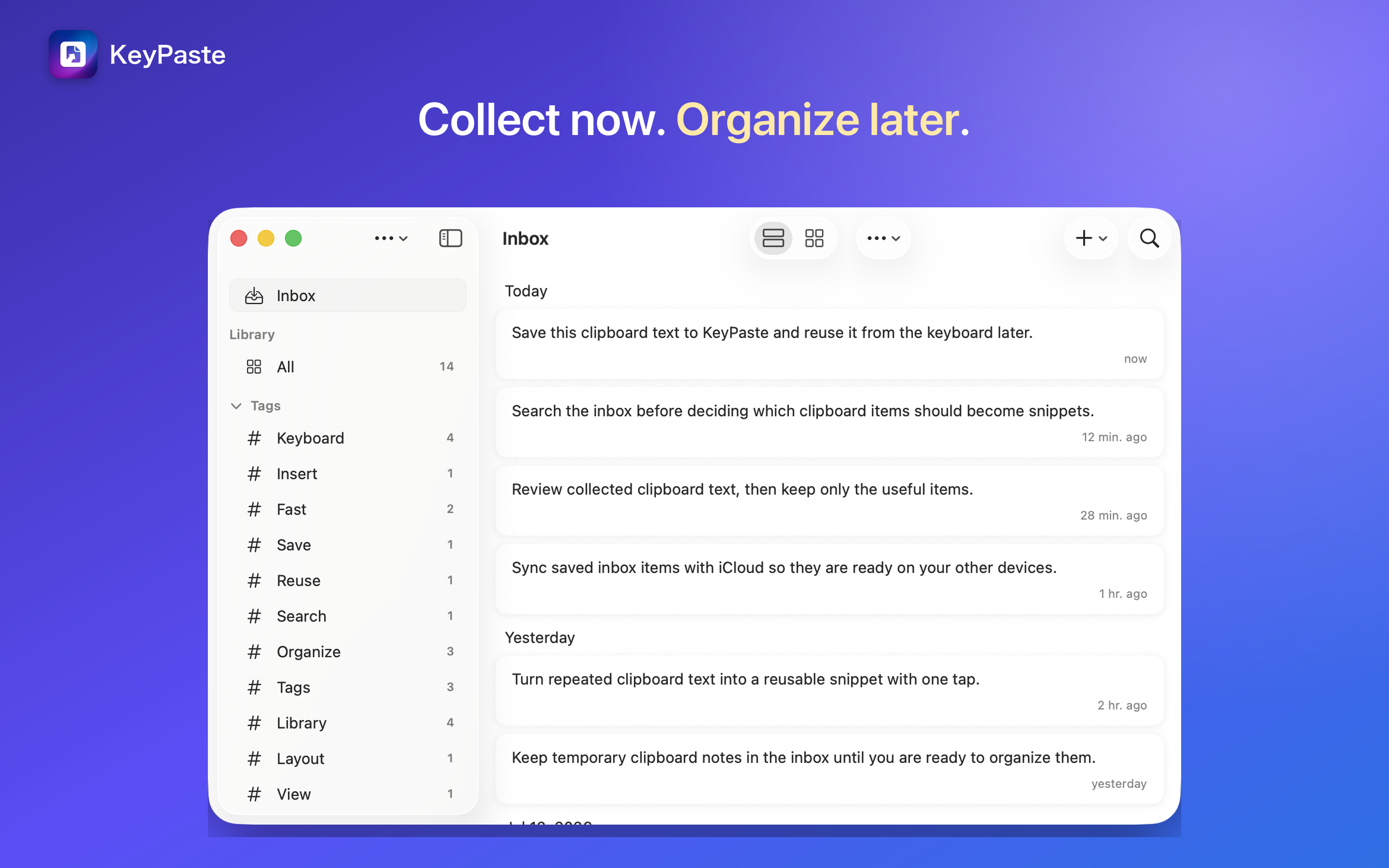Click the Inbox title in toolbar
Screen dimensions: 1389x868
coord(525,238)
